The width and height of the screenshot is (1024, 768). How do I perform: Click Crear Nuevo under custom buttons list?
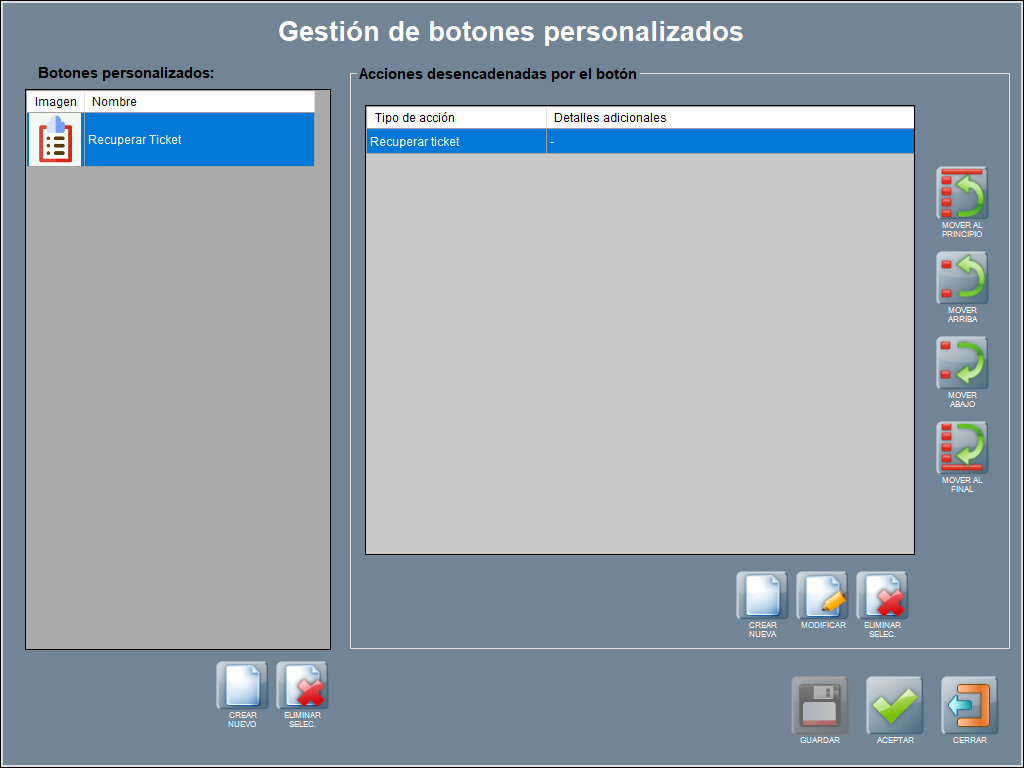pos(242,687)
